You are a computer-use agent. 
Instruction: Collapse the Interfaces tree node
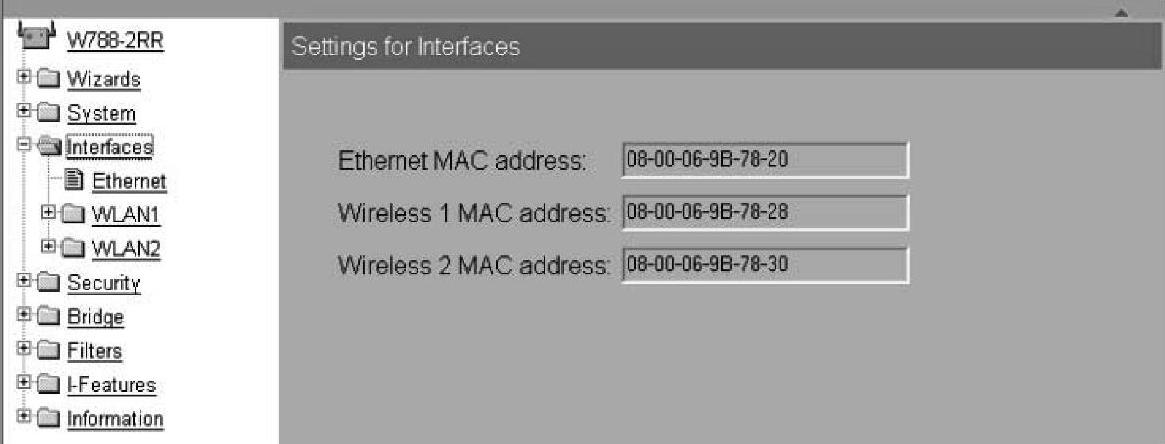pos(24,146)
